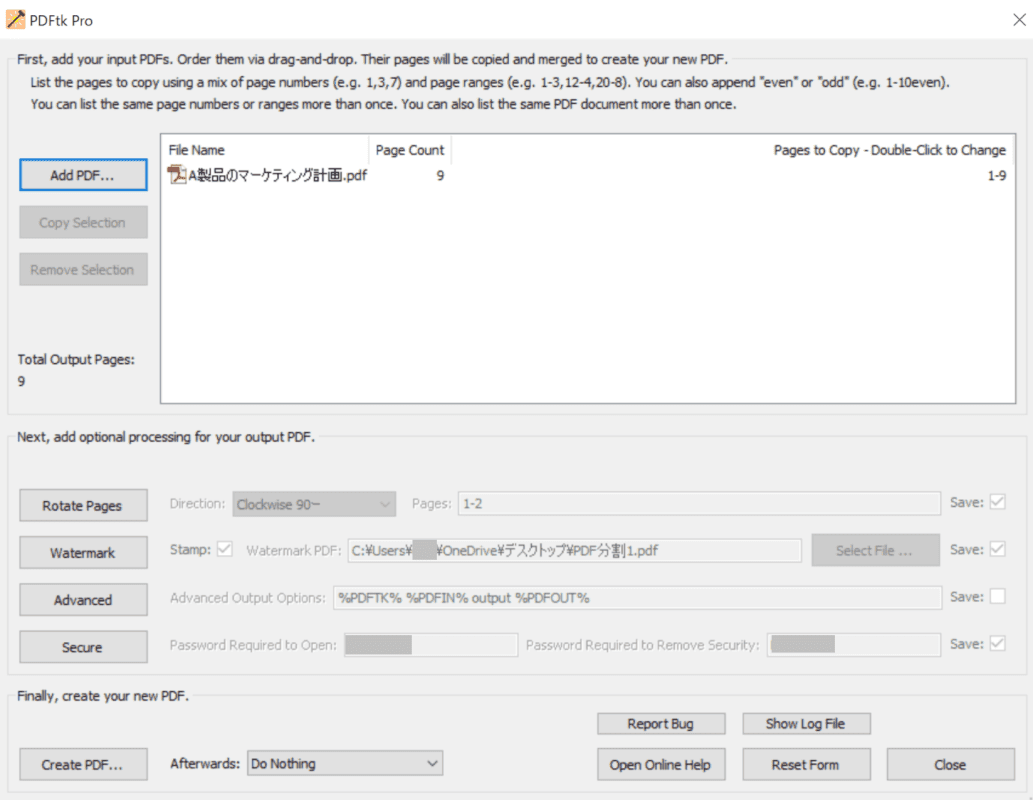Enable the Save checkbox for Advanced row
Viewport: 1033px width, 800px height.
tap(998, 596)
